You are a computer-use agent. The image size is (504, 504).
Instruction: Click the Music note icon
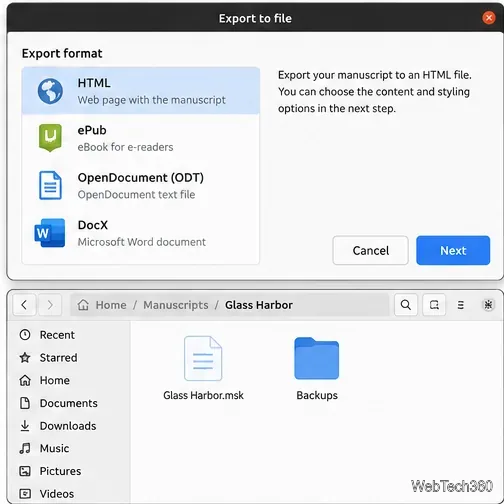tap(25, 448)
